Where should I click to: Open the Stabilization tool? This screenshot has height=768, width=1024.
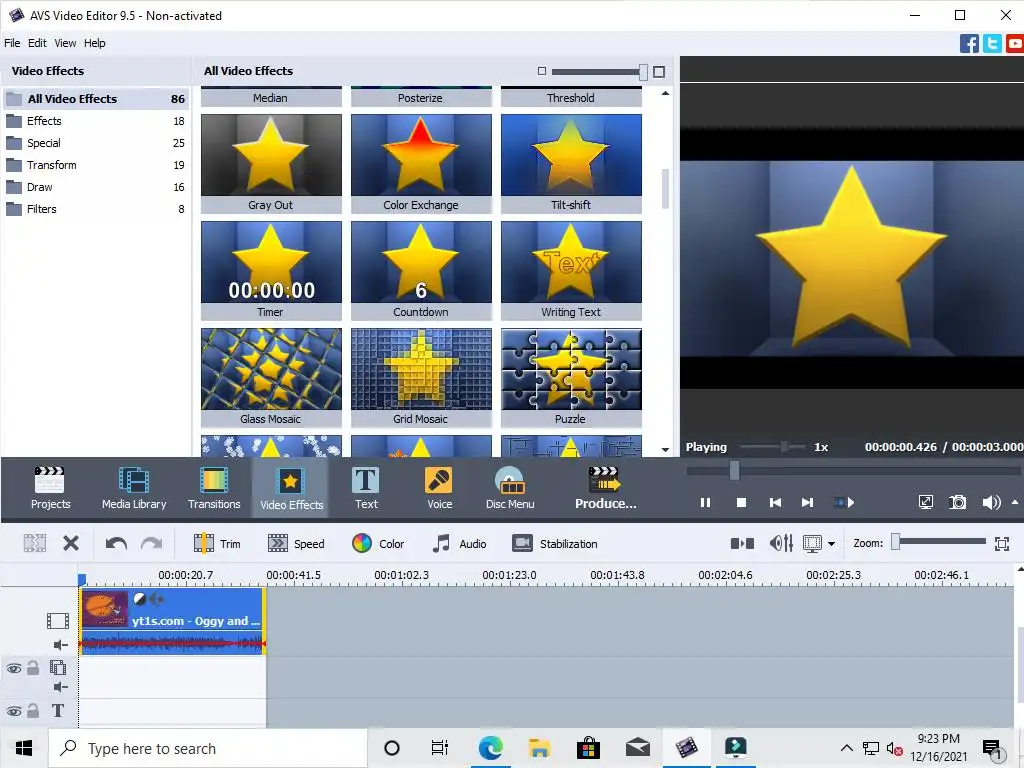point(555,543)
